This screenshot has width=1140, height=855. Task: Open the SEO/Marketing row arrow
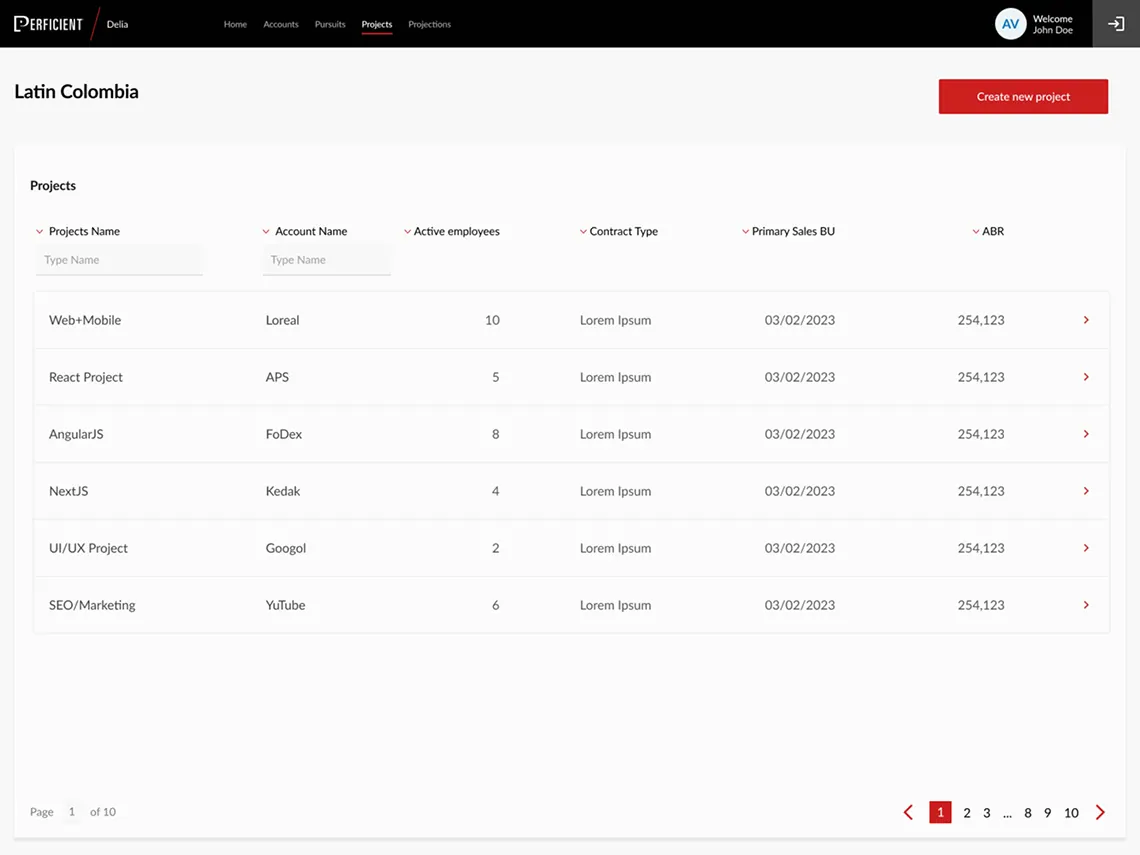(x=1086, y=605)
